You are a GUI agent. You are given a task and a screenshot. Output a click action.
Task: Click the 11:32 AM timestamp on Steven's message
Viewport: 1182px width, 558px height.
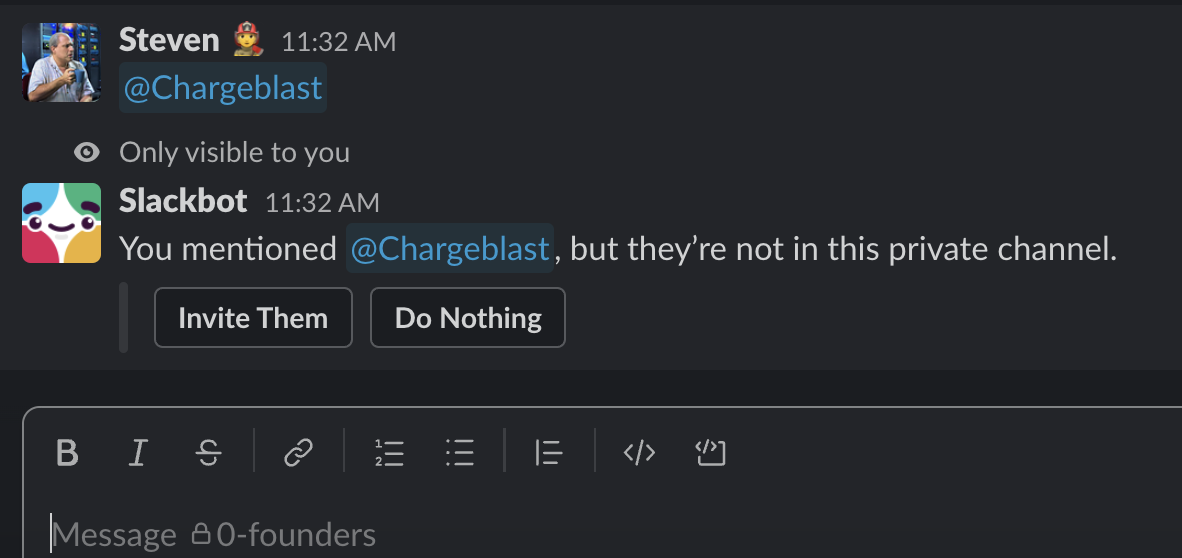tap(338, 41)
